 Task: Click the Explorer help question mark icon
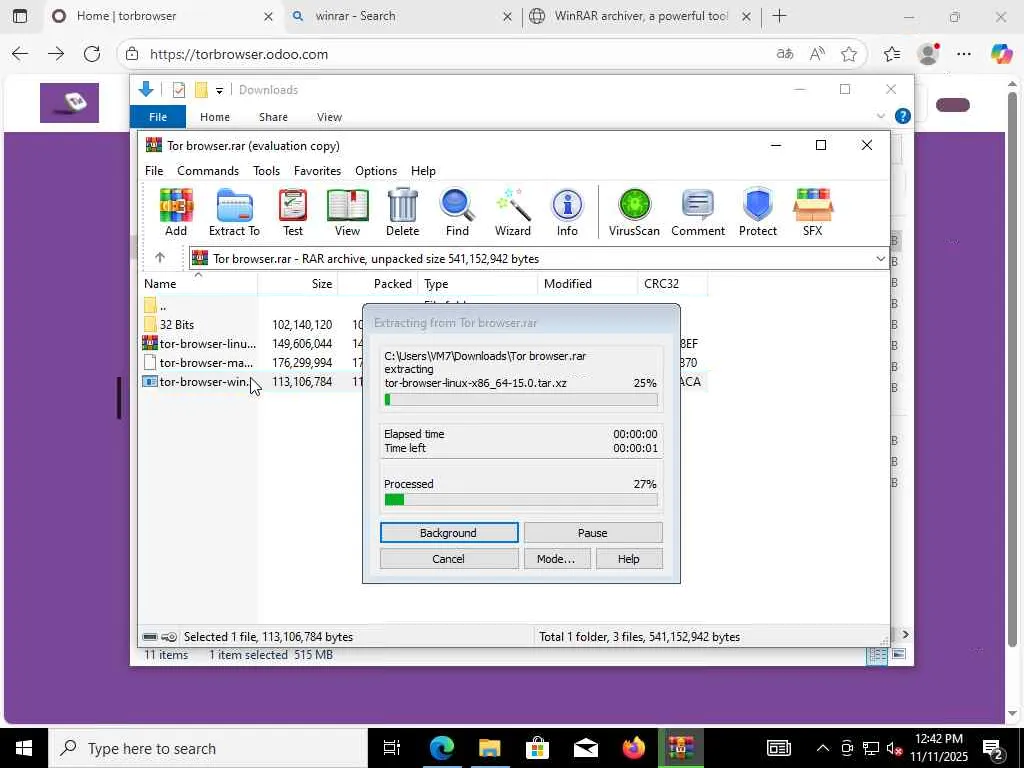(x=903, y=116)
